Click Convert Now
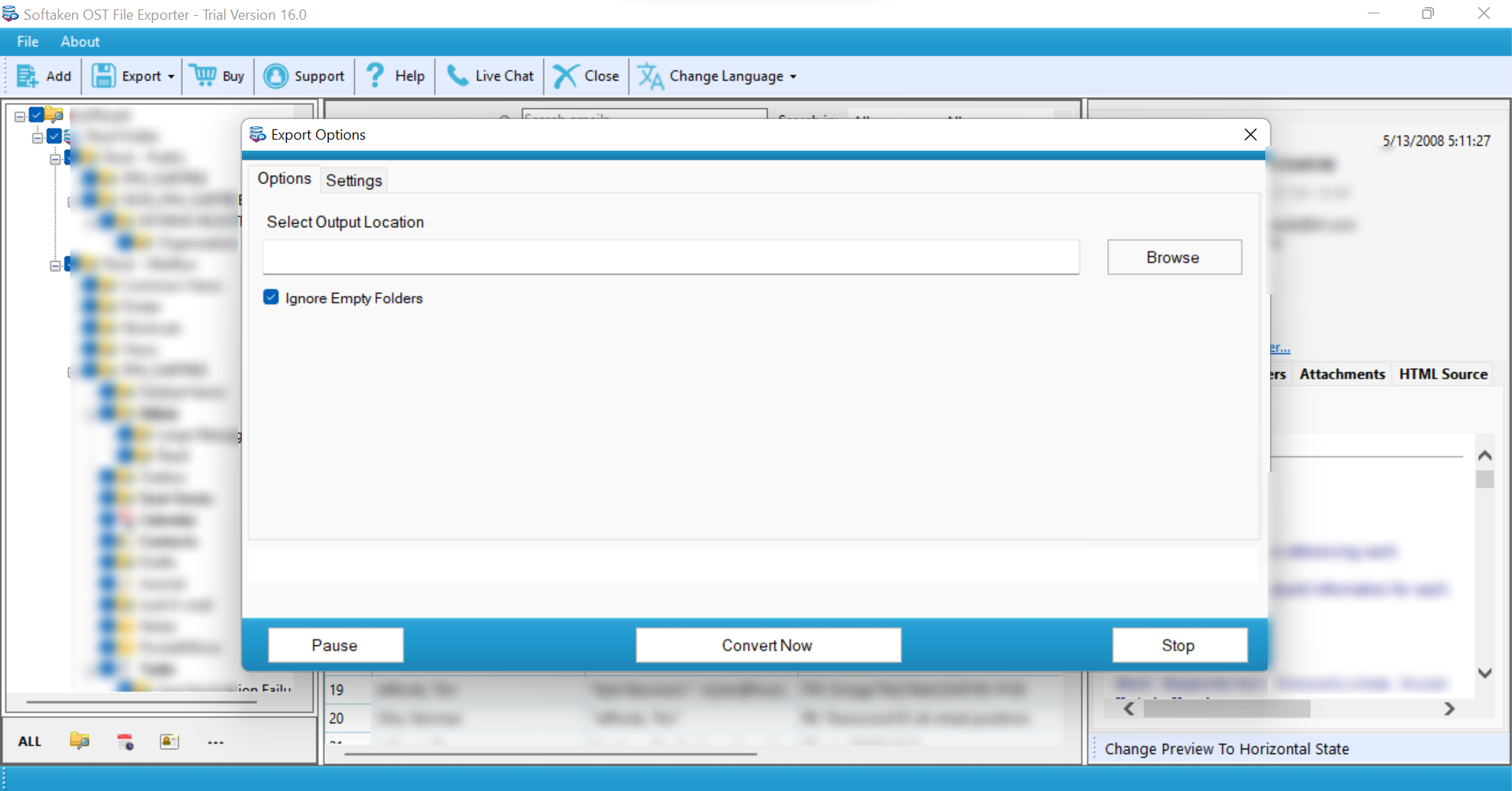This screenshot has width=1512, height=791. pos(768,645)
